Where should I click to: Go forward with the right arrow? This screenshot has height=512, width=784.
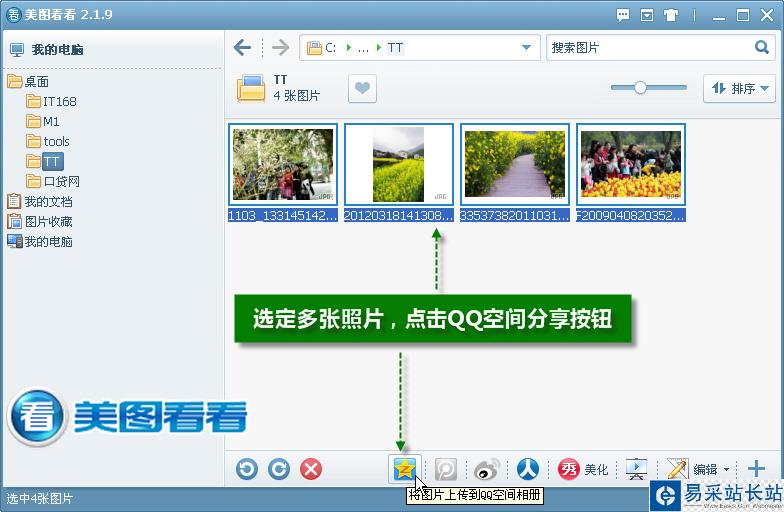(x=280, y=48)
